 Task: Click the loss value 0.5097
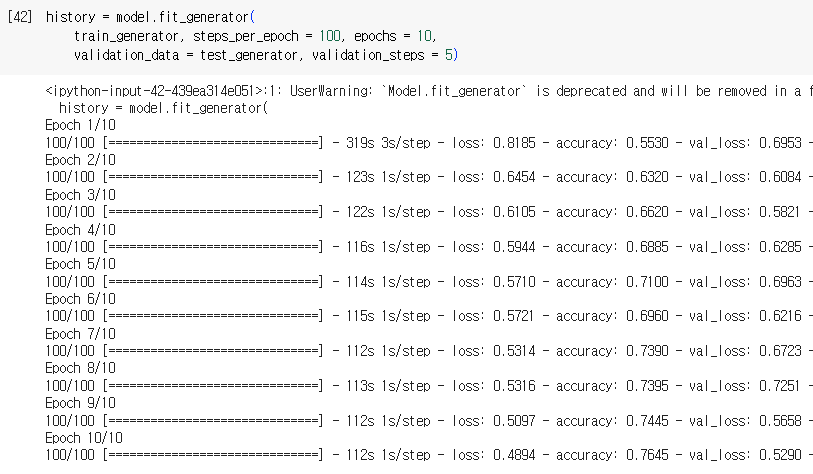tap(514, 421)
